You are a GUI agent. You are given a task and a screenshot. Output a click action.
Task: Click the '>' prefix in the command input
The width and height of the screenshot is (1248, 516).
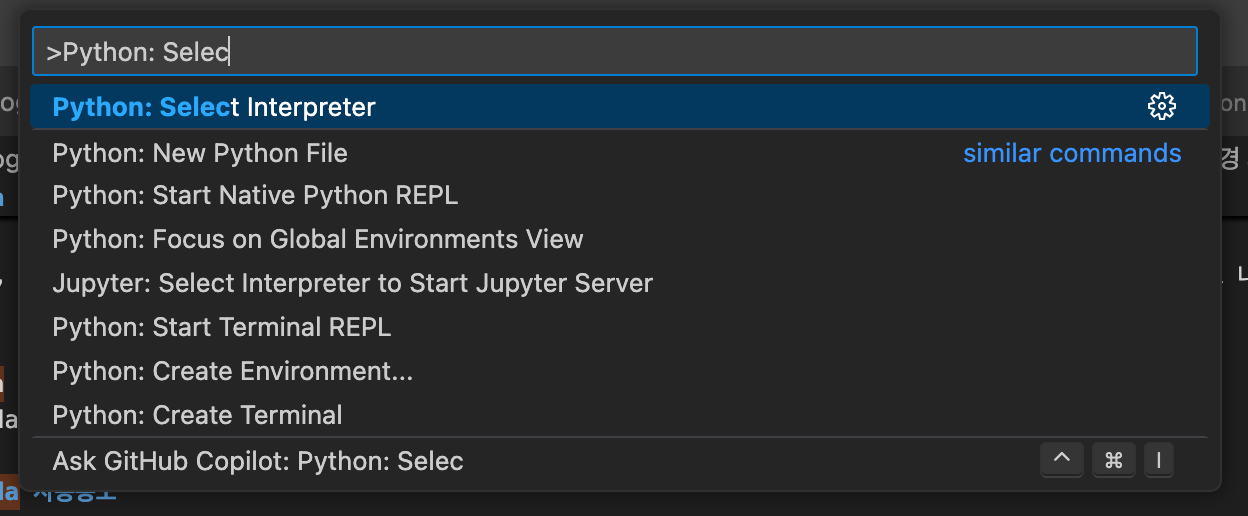pos(53,52)
